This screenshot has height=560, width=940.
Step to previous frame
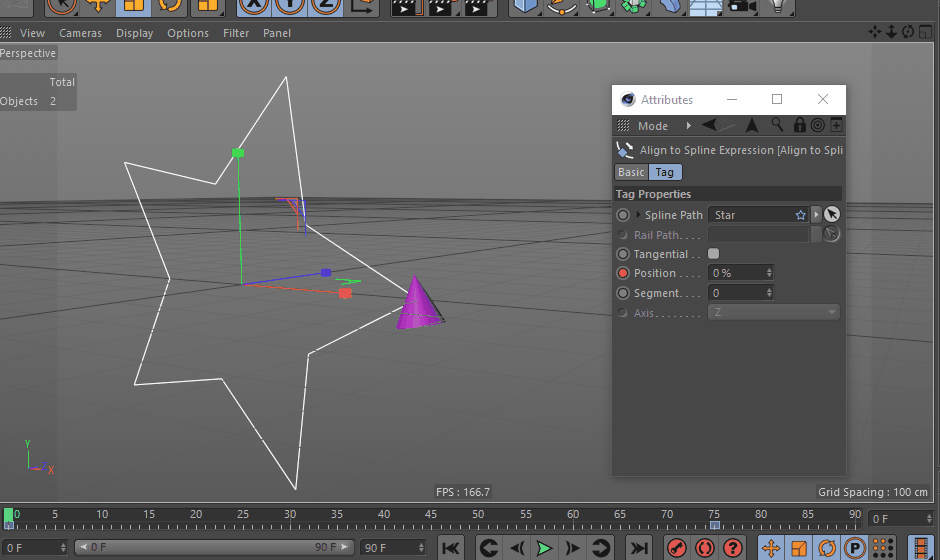517,547
